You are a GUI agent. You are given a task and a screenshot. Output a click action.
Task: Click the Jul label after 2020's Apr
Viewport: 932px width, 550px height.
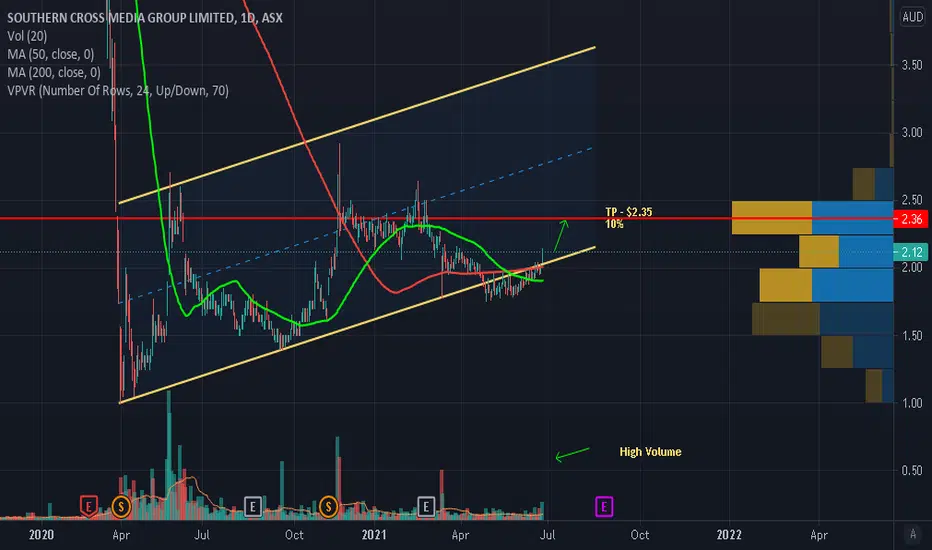coord(202,535)
